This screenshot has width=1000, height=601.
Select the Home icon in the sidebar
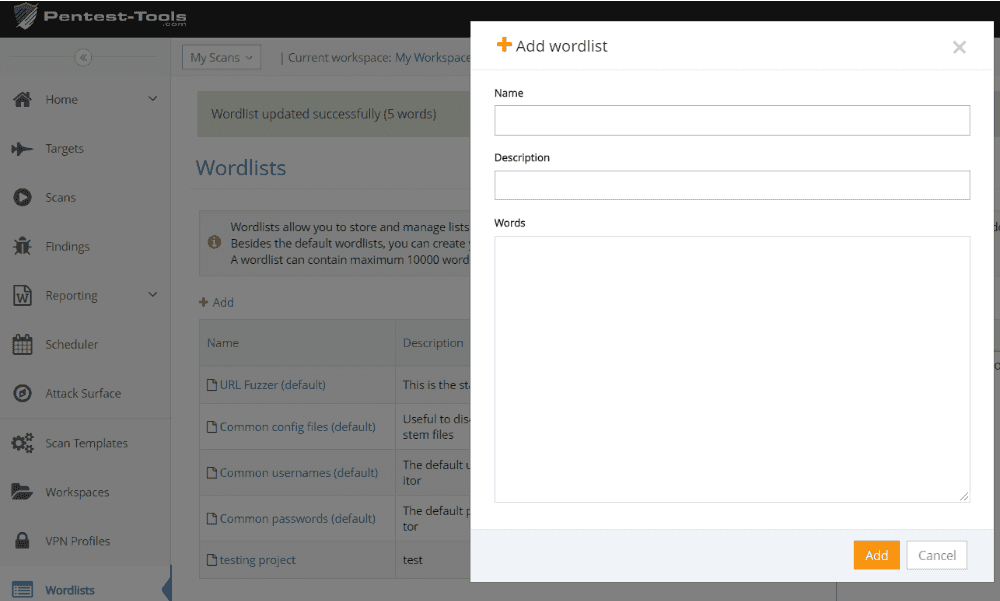[x=22, y=99]
